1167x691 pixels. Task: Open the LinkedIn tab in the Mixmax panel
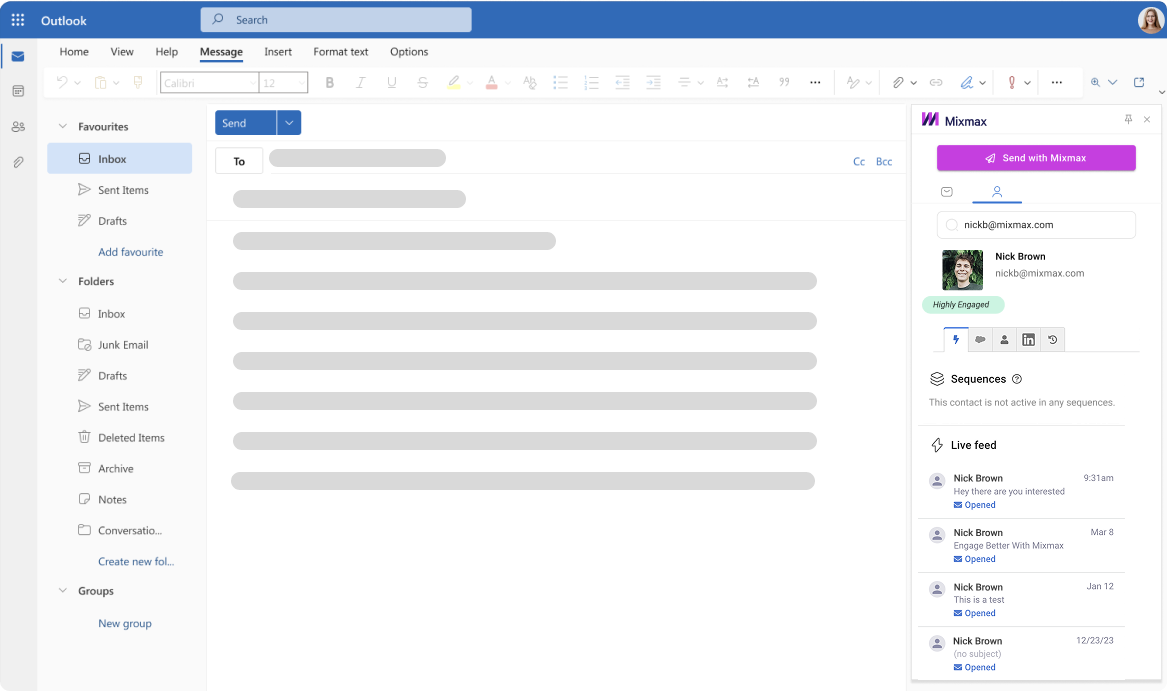pos(1028,339)
